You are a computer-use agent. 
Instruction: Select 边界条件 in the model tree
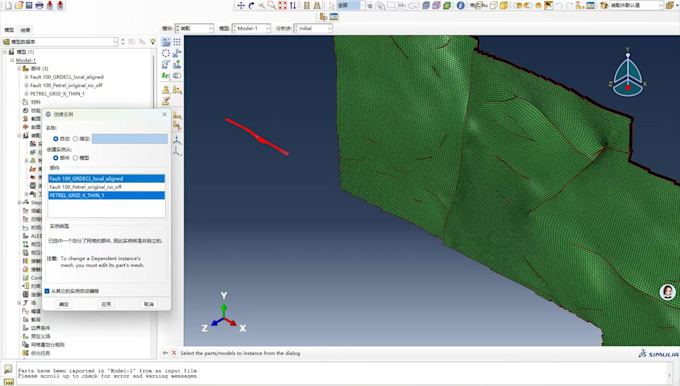pyautogui.click(x=40, y=328)
